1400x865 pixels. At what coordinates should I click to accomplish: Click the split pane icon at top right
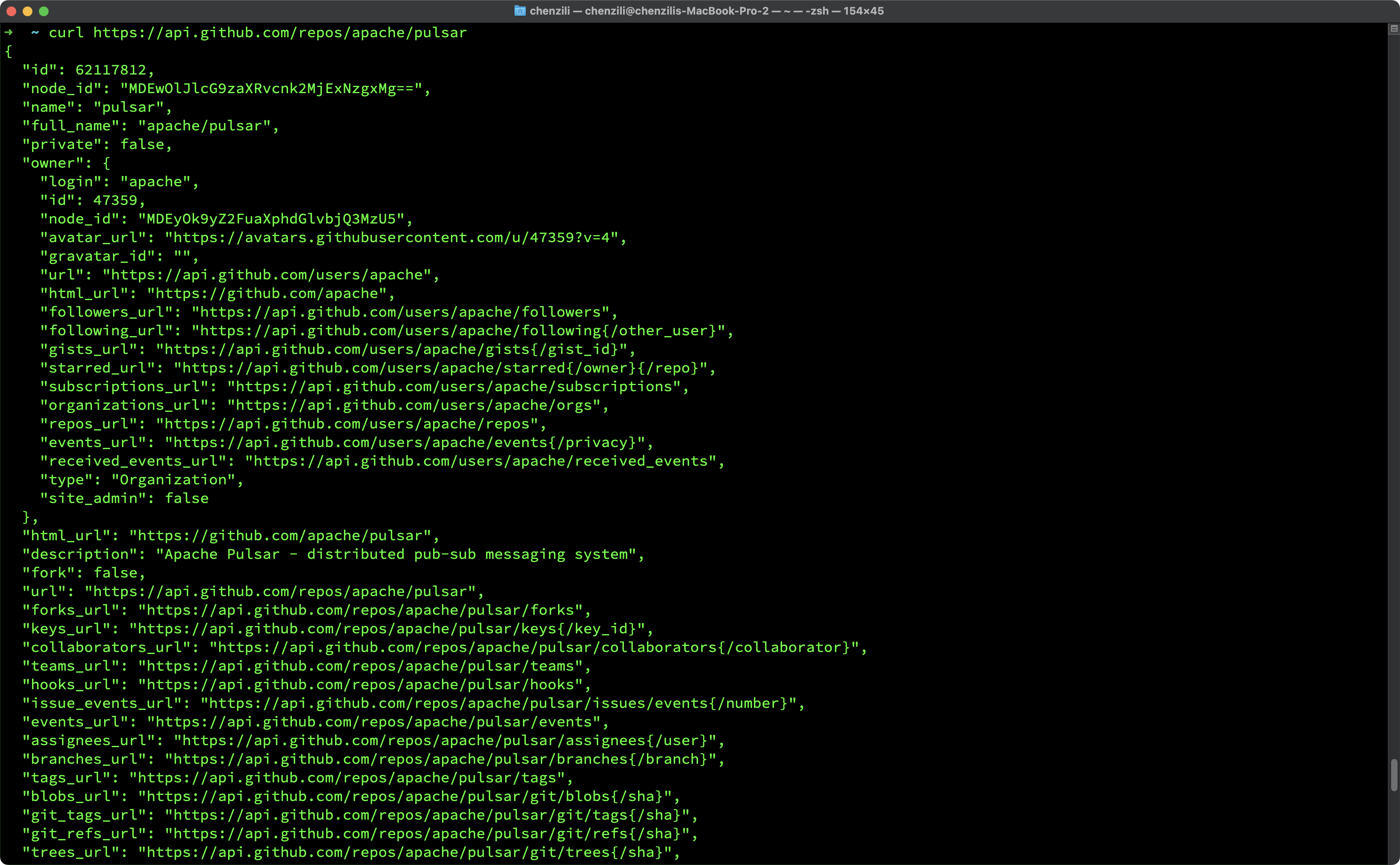coord(1394,29)
